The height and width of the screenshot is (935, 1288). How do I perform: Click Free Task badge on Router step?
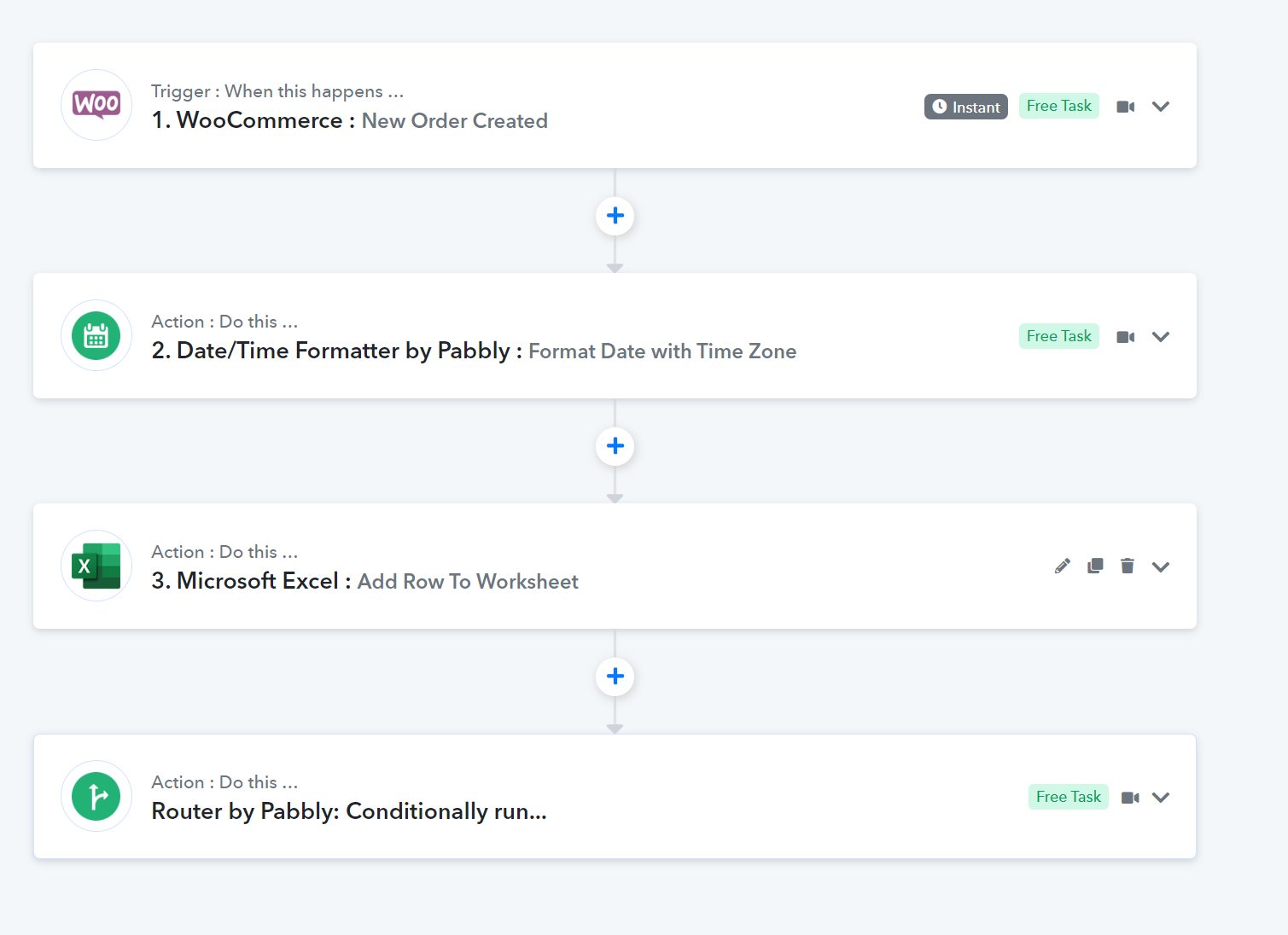coord(1069,797)
